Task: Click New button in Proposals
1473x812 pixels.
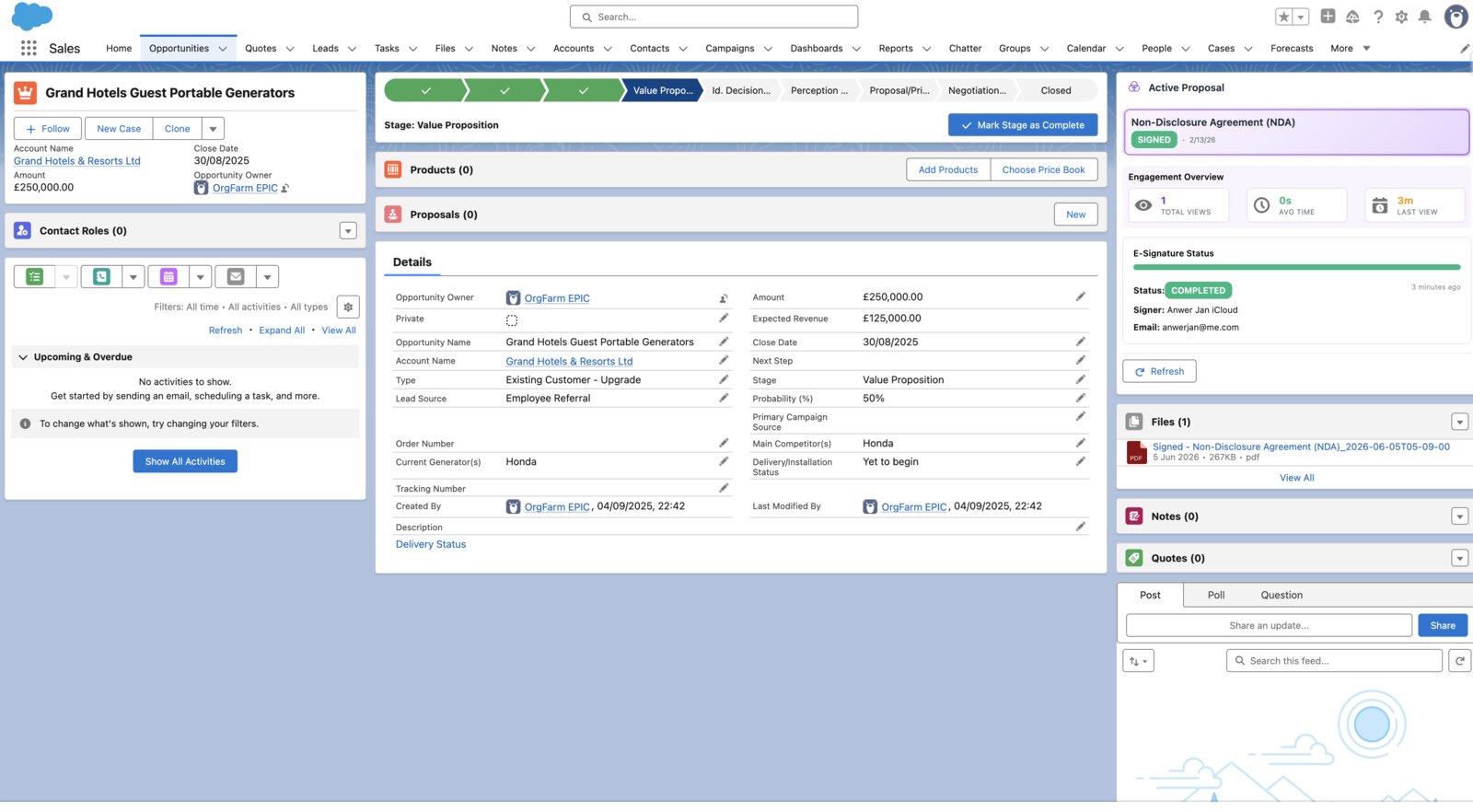Action: 1075,215
